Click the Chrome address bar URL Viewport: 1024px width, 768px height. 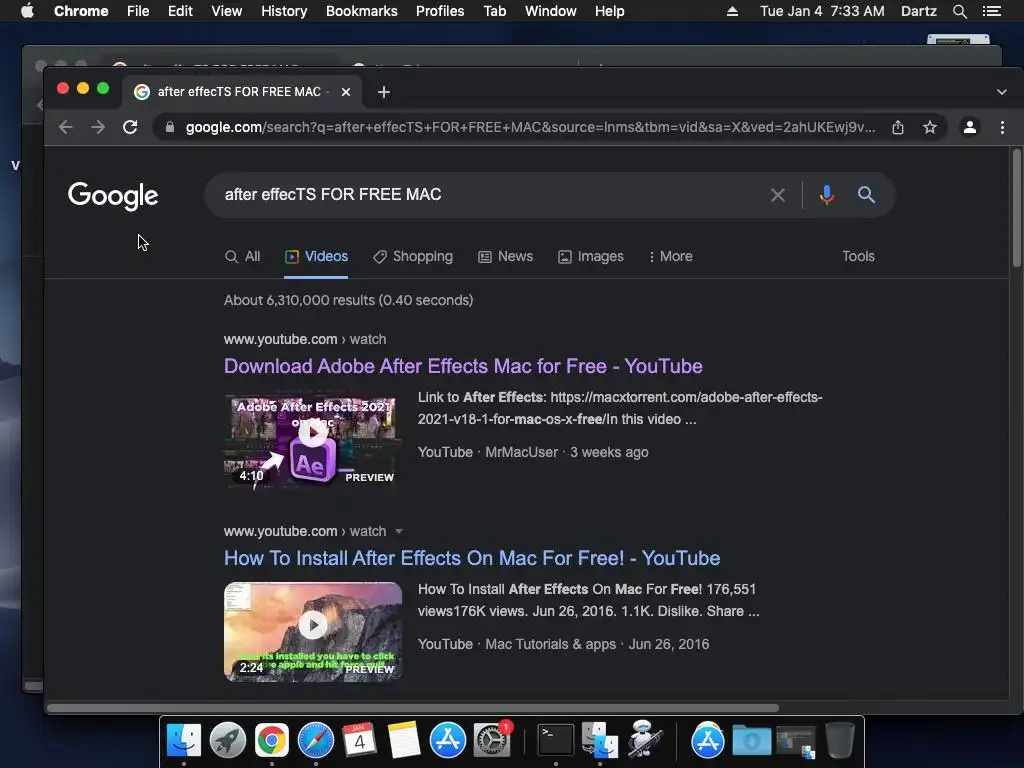[x=530, y=127]
